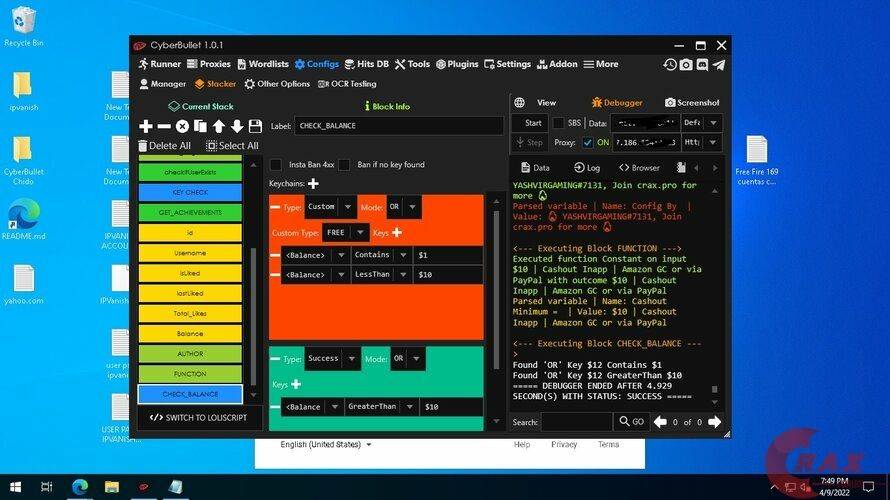Open the Discord chat icon in the top bar
Viewport: 890px width, 500px height.
703,64
